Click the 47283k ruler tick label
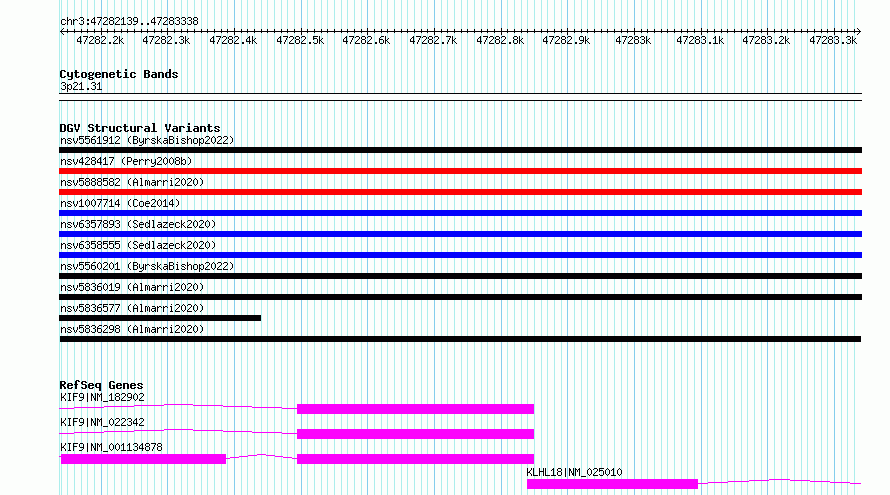The image size is (890, 495). [633, 41]
